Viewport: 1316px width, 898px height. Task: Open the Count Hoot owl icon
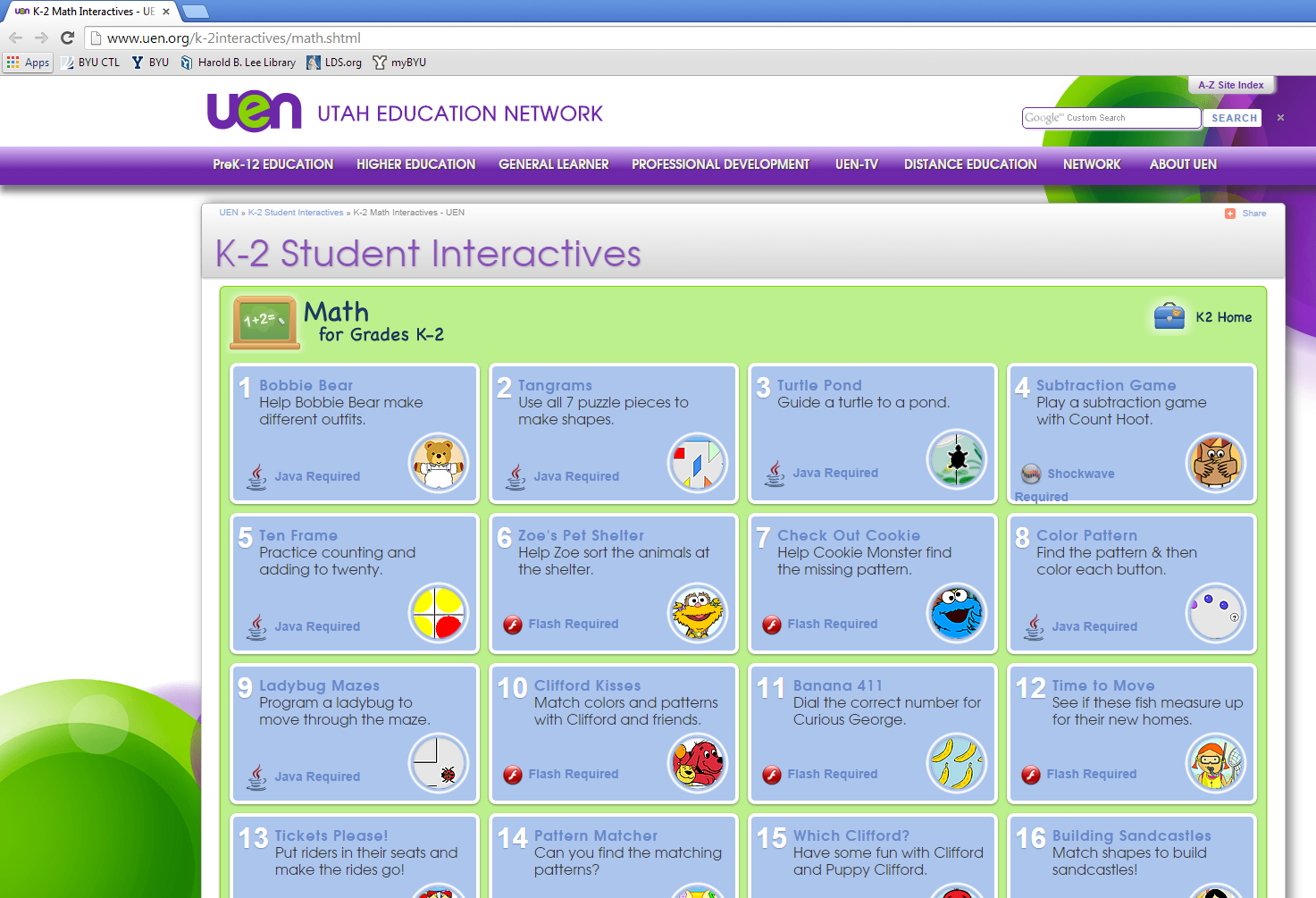pyautogui.click(x=1215, y=463)
